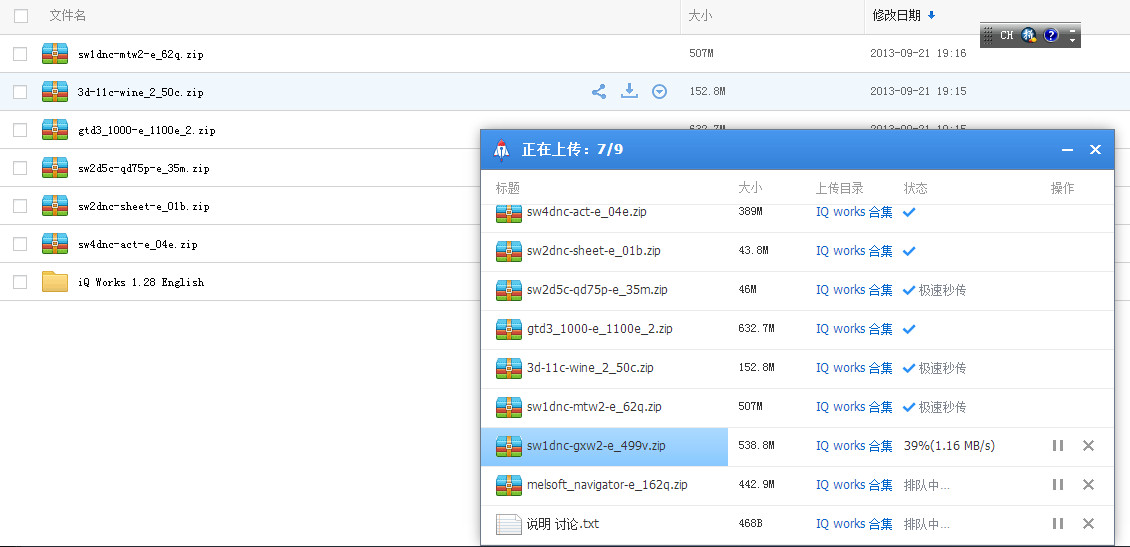Open IQ works 合集 link for sw4dnc-act-e_04e.zip
Screen dimensions: 1130x547
pyautogui.click(x=854, y=212)
